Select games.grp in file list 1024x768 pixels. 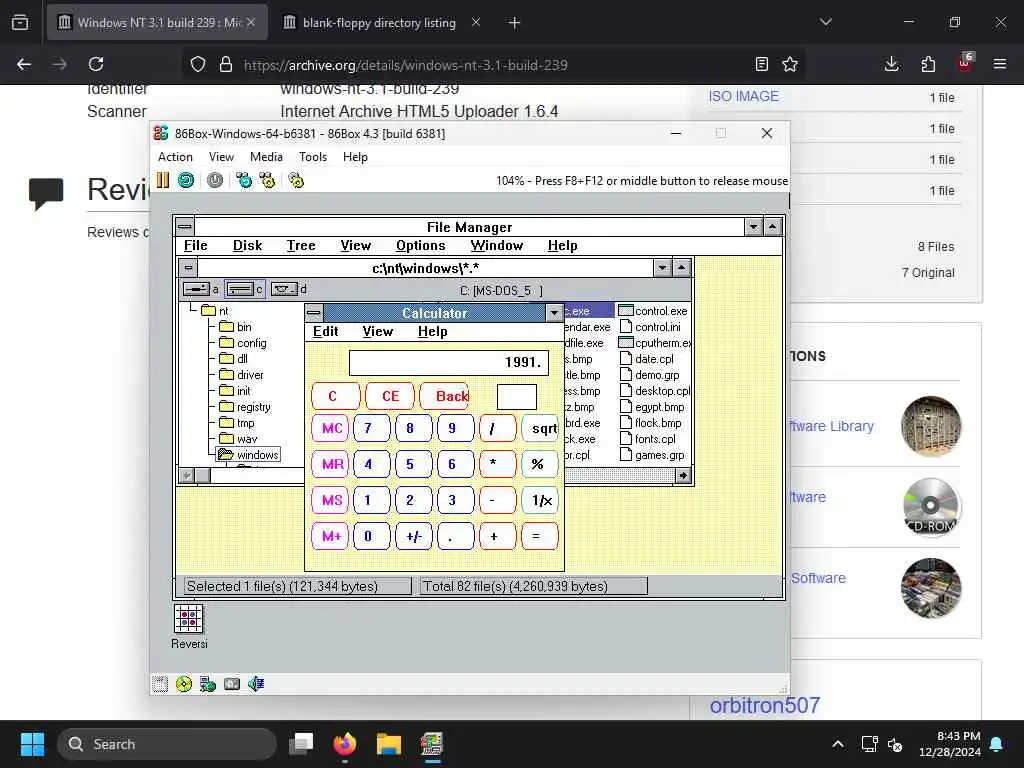point(652,455)
